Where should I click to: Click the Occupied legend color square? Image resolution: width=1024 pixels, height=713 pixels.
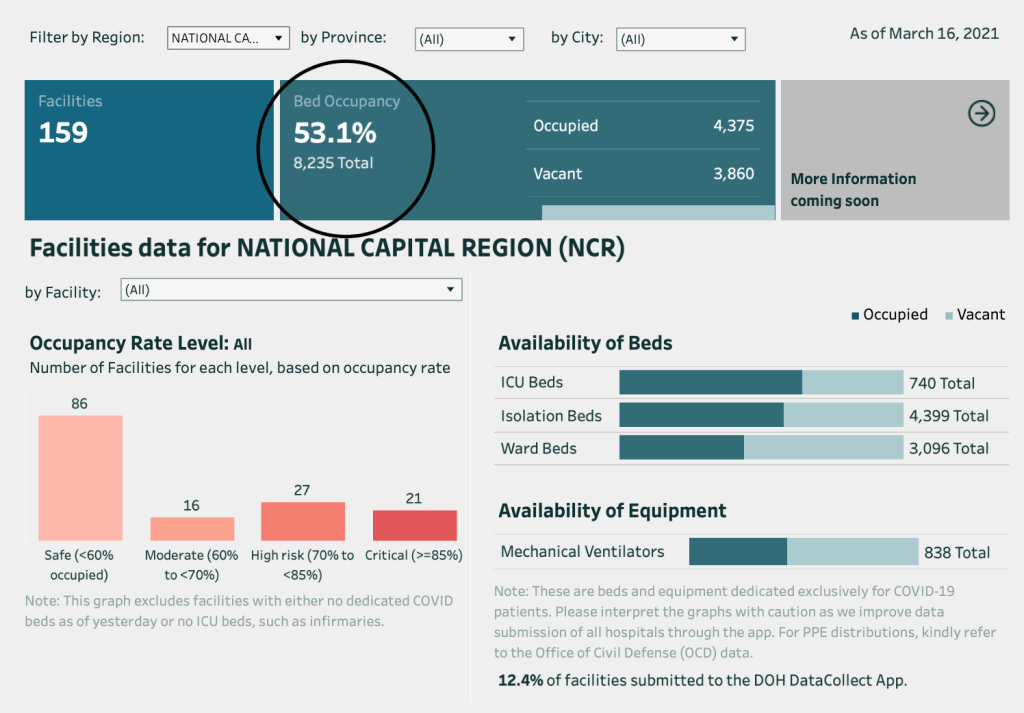click(x=856, y=315)
